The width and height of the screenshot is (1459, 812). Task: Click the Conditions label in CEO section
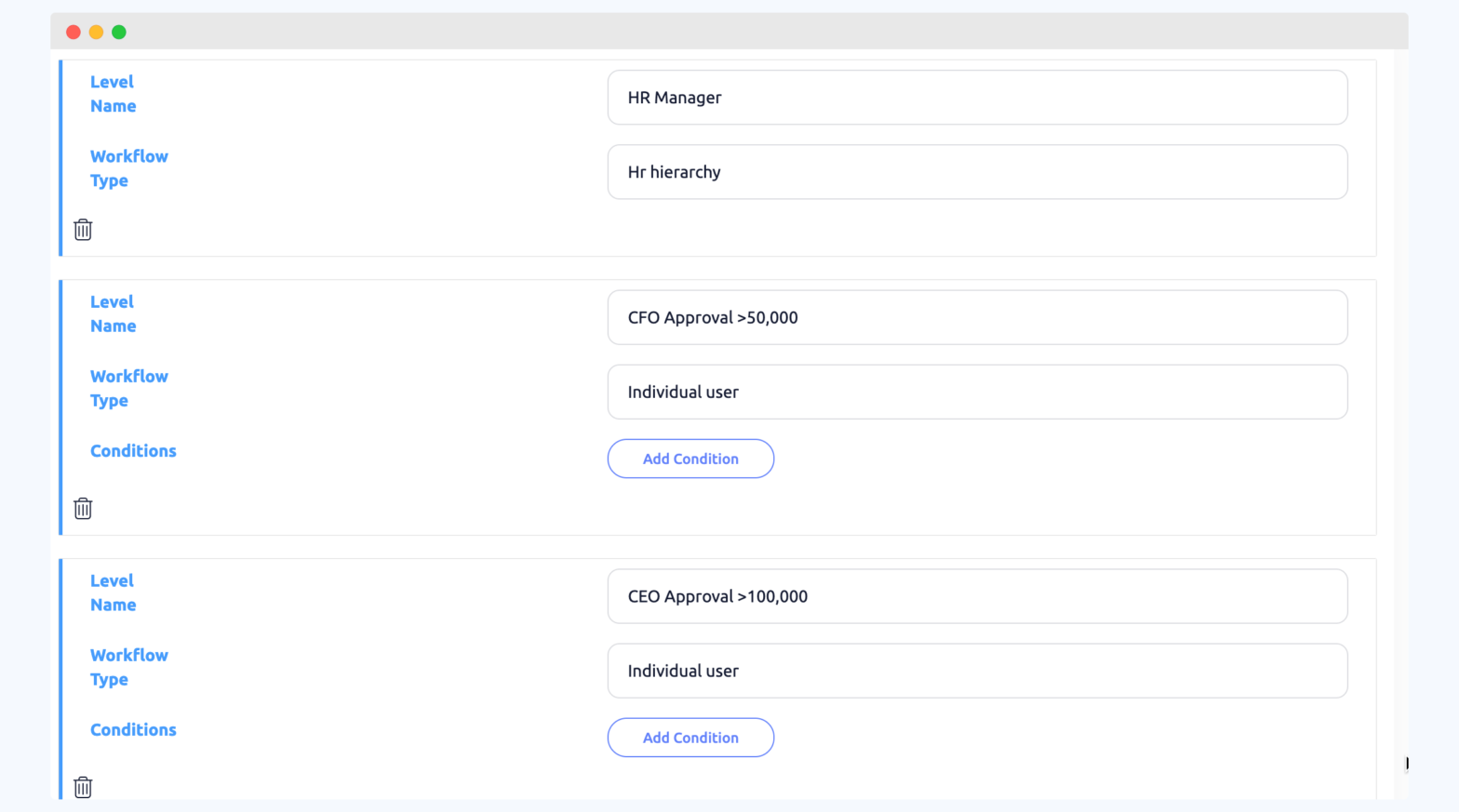click(x=133, y=730)
